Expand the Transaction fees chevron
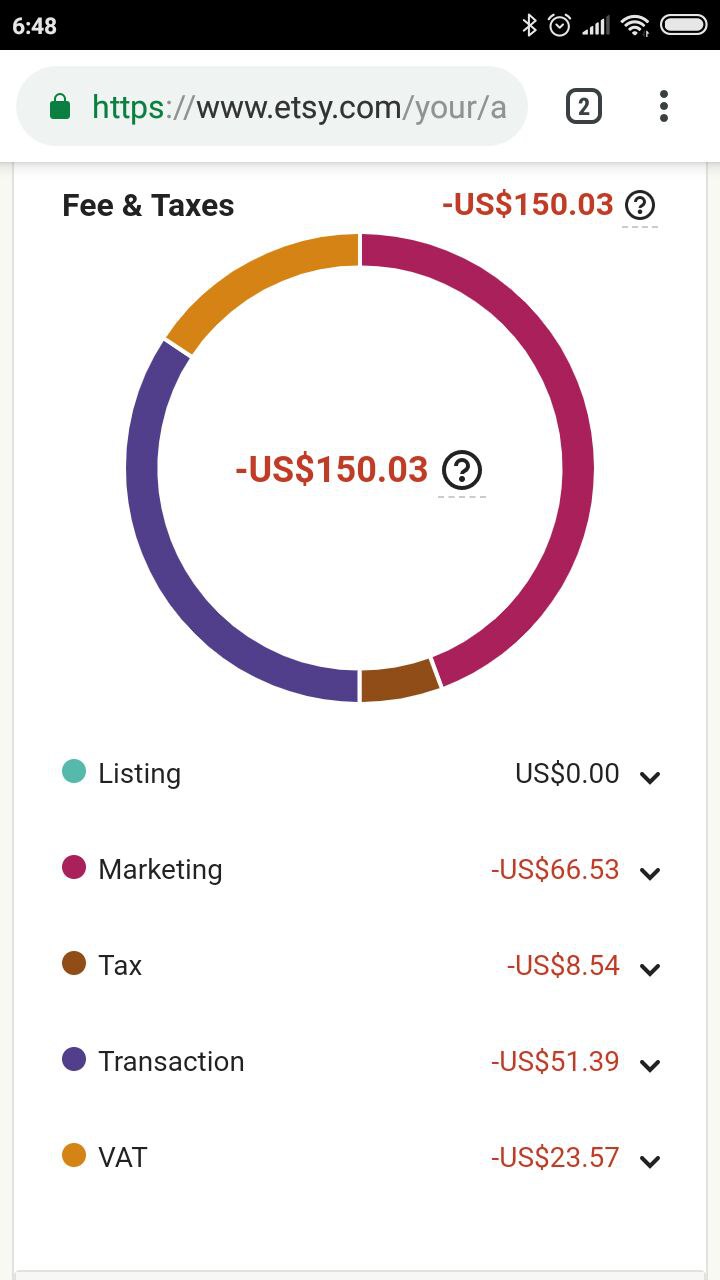The height and width of the screenshot is (1280, 720). (x=650, y=1066)
